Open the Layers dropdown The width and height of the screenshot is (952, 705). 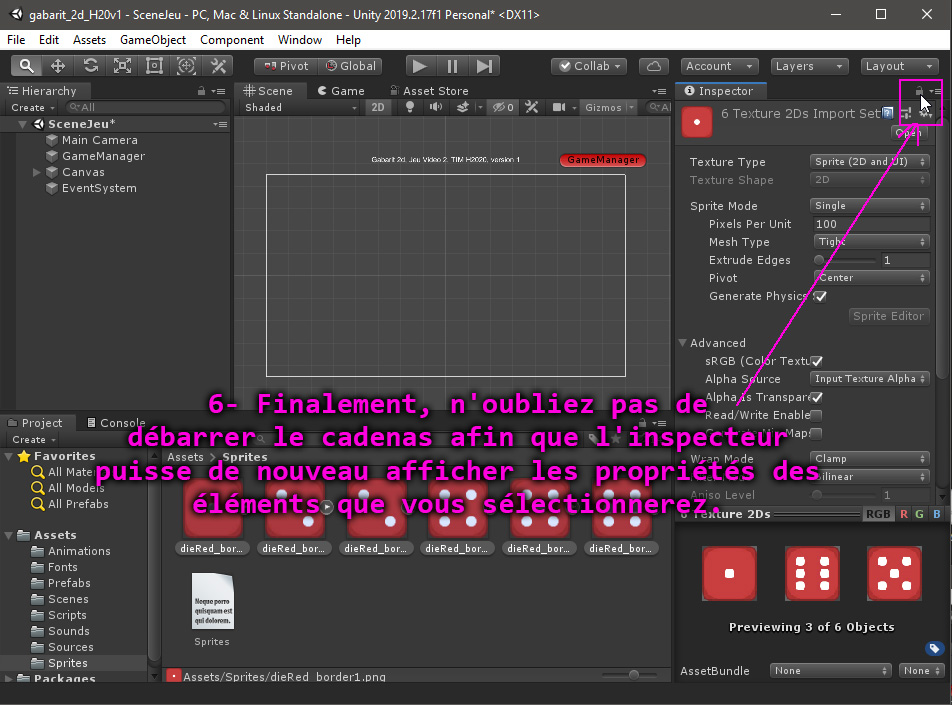809,66
